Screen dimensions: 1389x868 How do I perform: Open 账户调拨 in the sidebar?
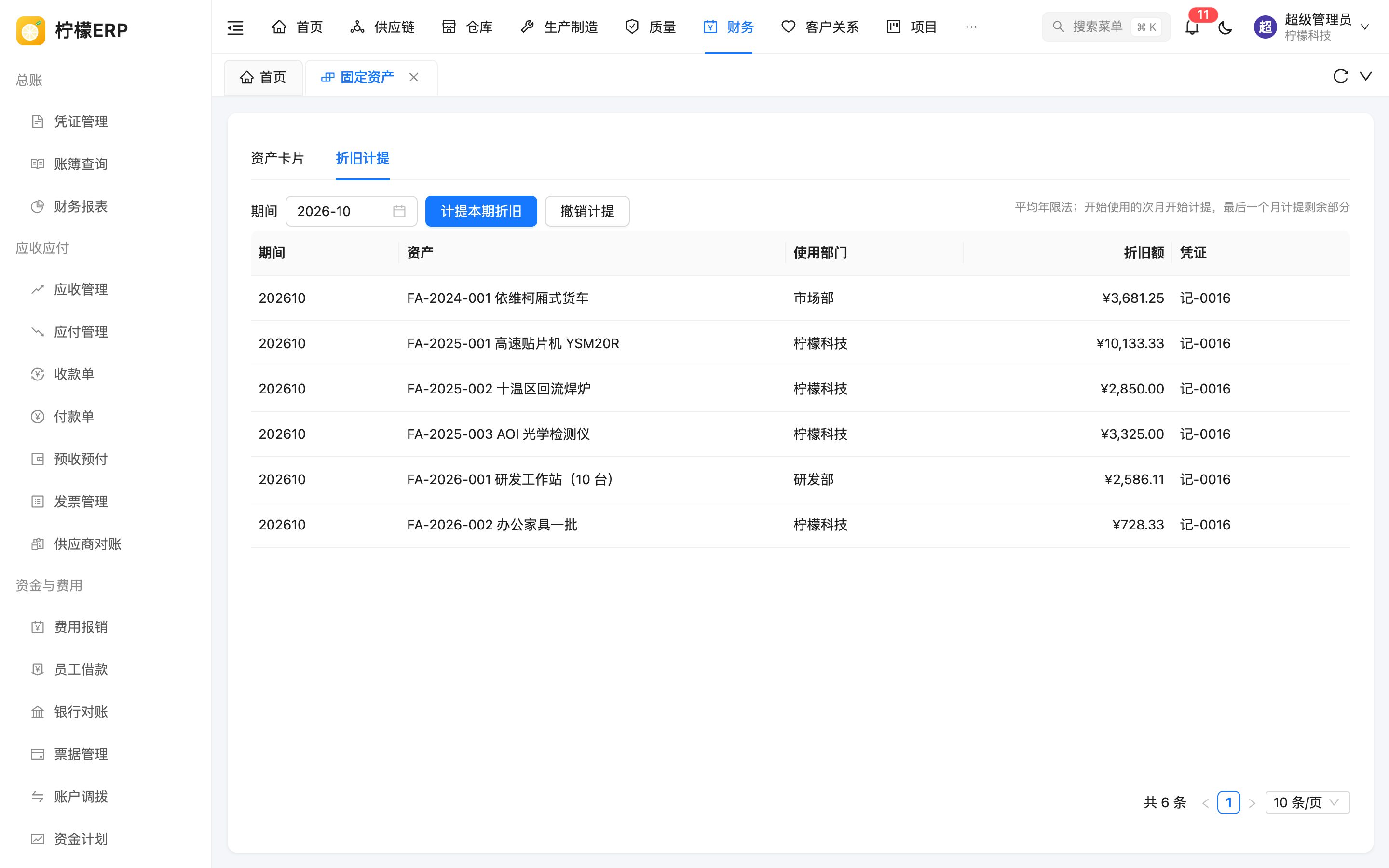pyautogui.click(x=81, y=797)
